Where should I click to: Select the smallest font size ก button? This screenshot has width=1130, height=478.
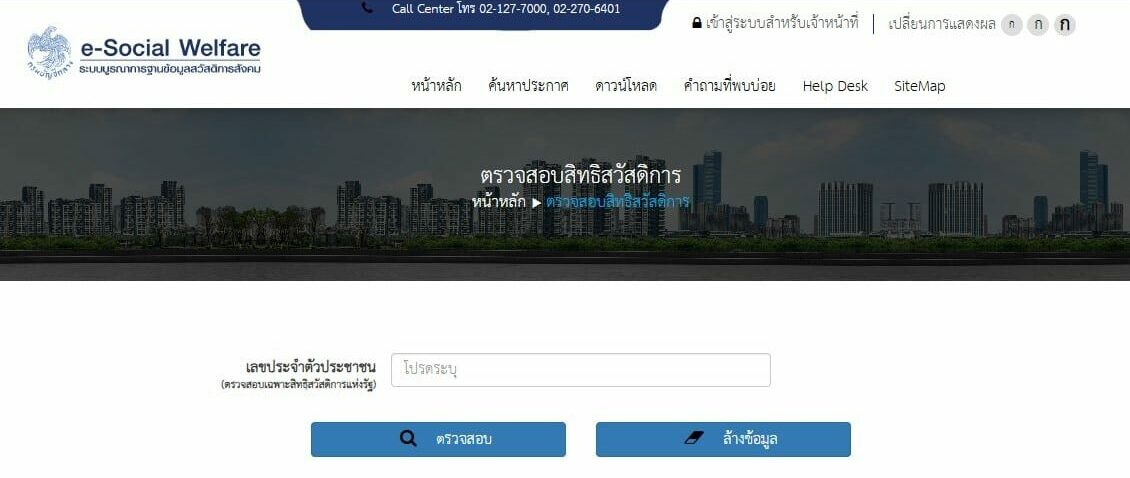click(1012, 25)
